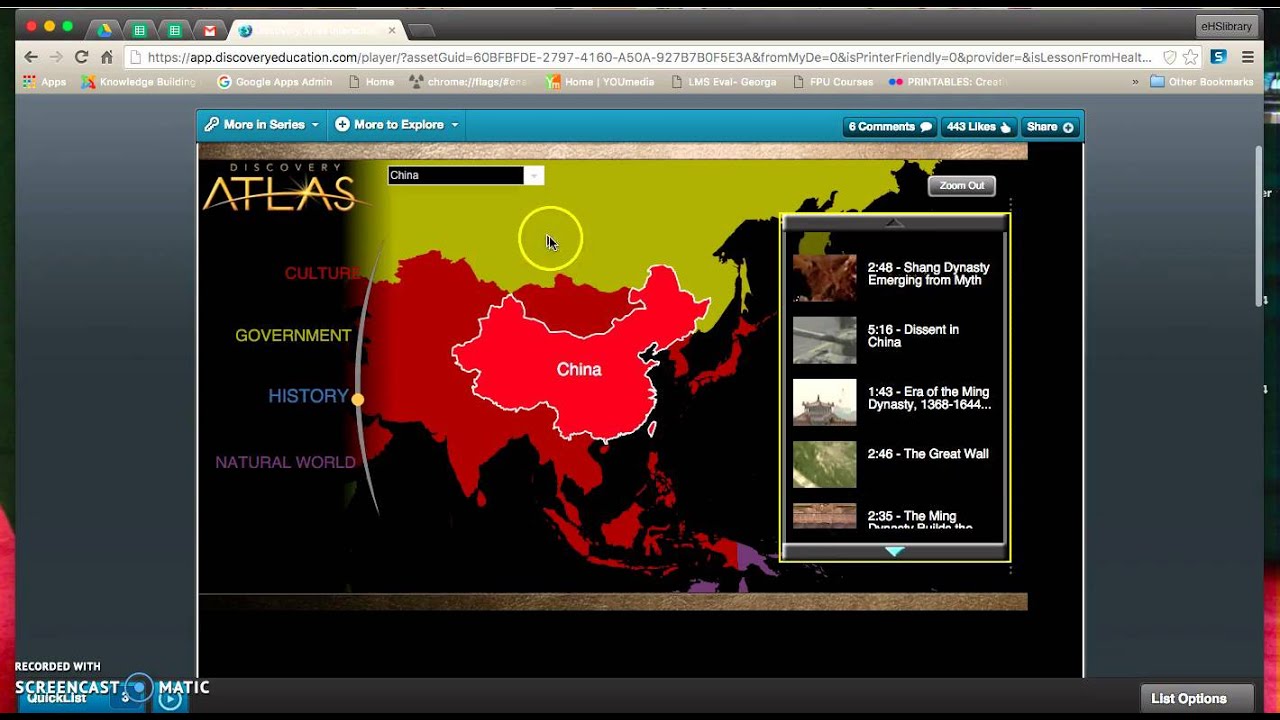Click the orange dial marker beside HISTORY

point(358,399)
